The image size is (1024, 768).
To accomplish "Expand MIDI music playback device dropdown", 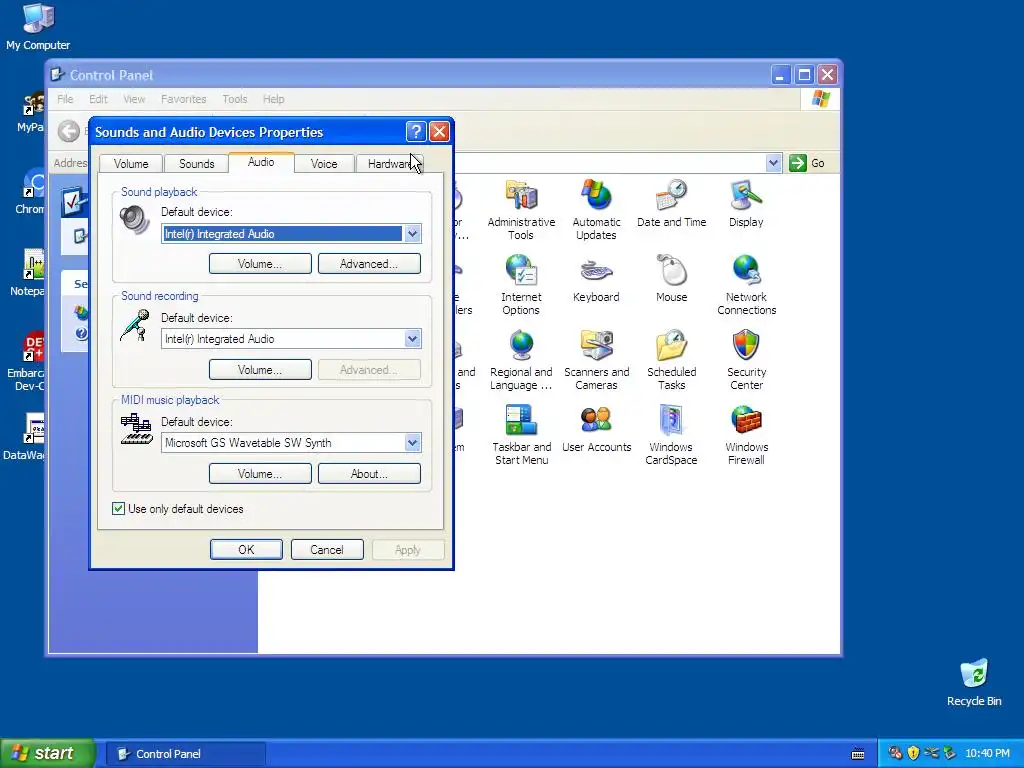I will pyautogui.click(x=412, y=443).
